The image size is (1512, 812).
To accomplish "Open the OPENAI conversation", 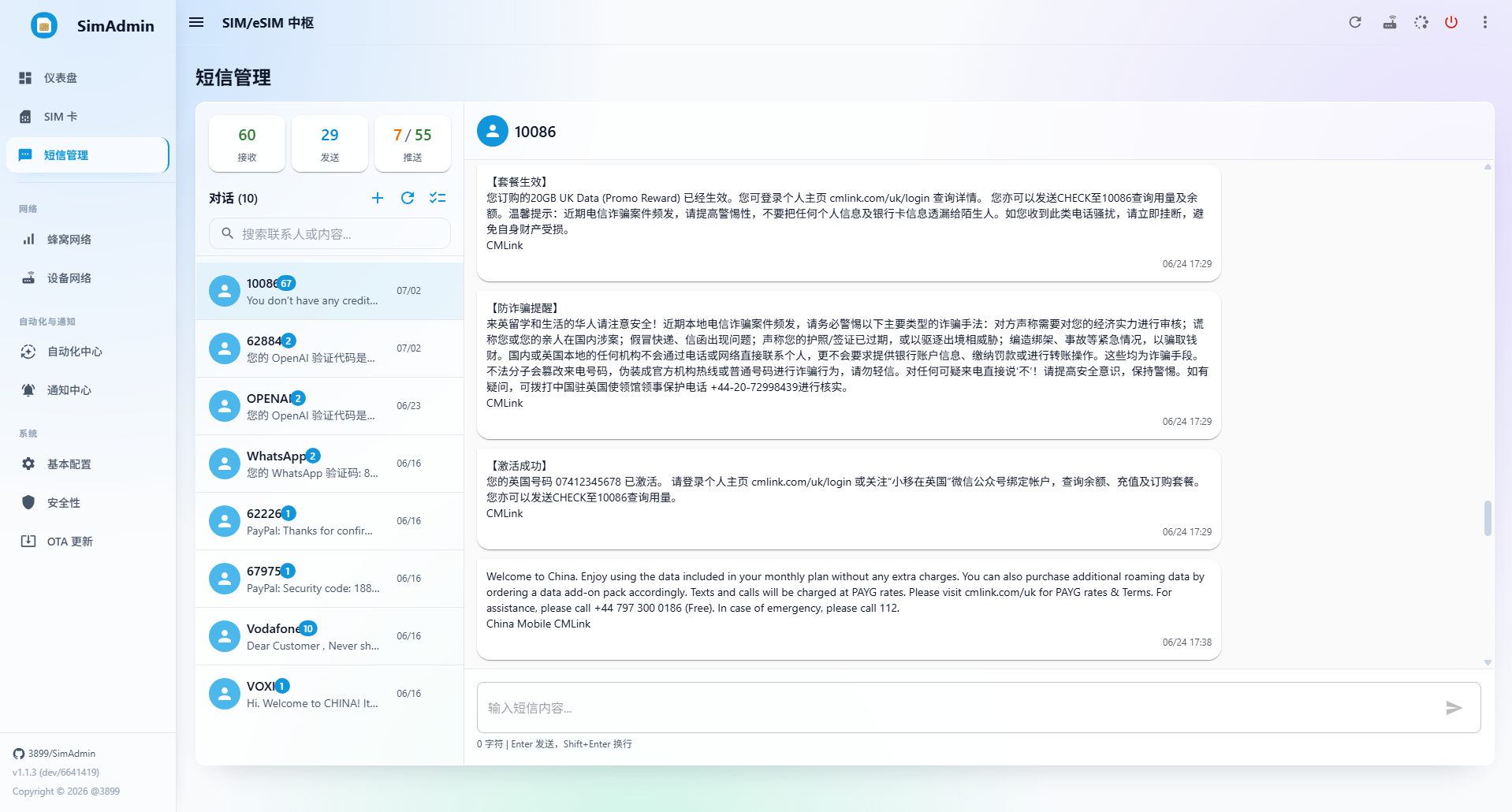I will (330, 406).
